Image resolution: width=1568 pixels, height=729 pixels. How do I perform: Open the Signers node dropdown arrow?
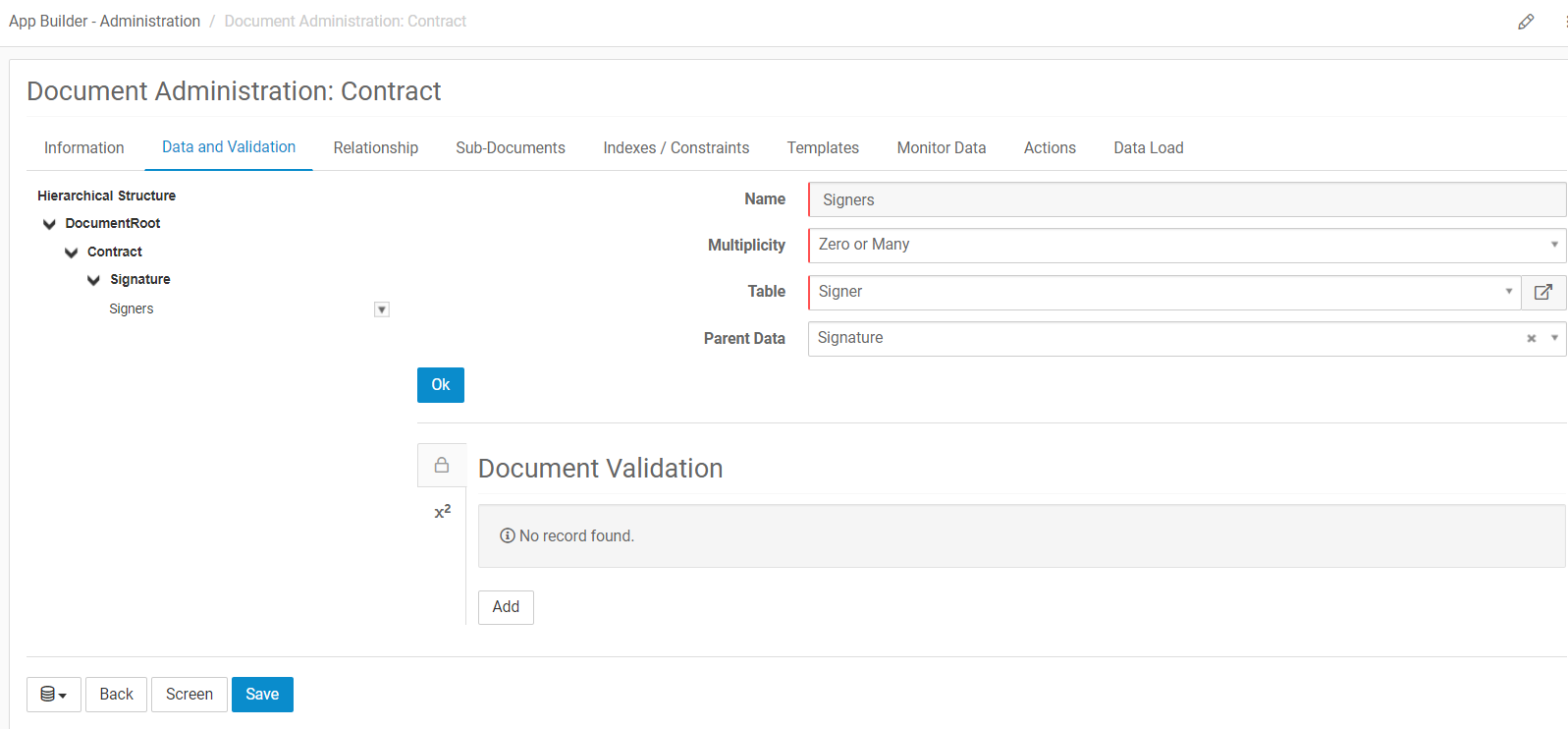[x=382, y=309]
